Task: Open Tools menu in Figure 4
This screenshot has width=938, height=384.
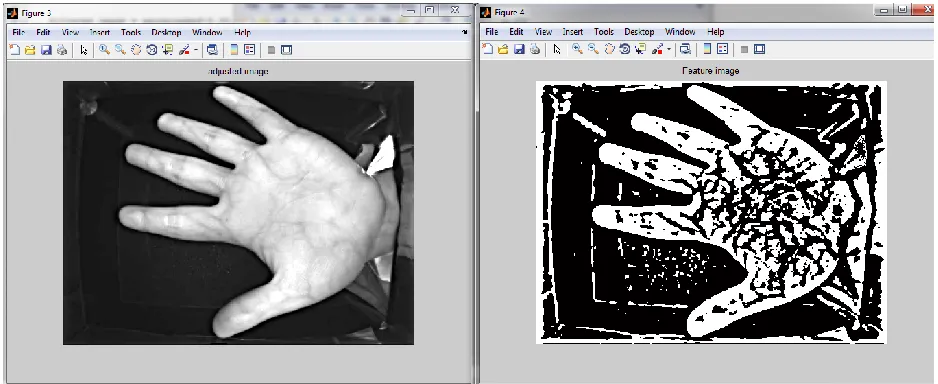Action: (x=604, y=32)
